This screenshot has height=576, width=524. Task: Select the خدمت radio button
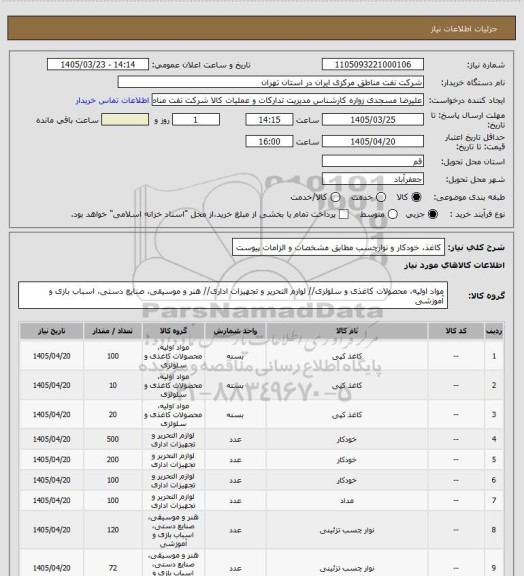(x=381, y=197)
